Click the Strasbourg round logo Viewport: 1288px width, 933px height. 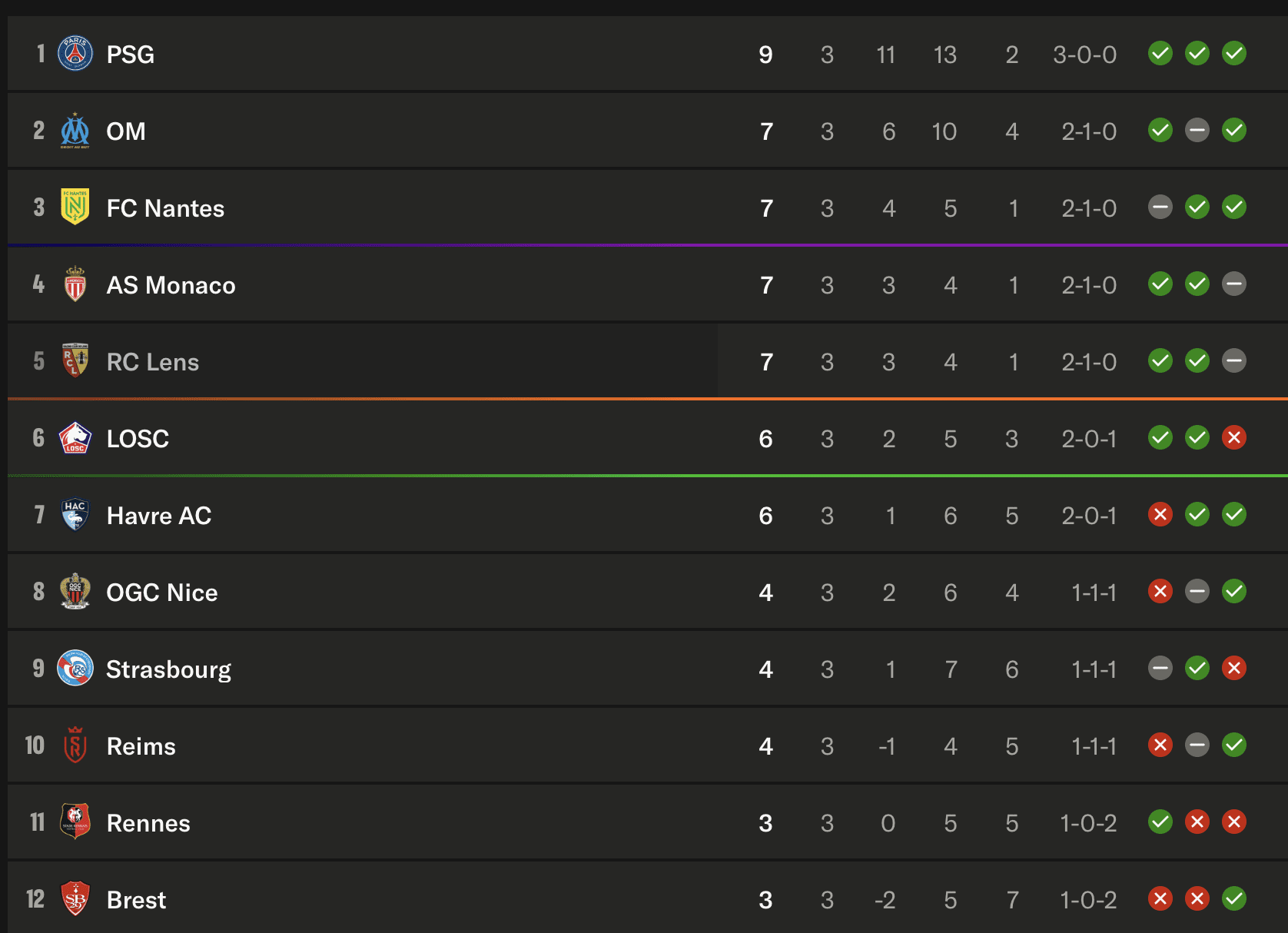click(75, 668)
